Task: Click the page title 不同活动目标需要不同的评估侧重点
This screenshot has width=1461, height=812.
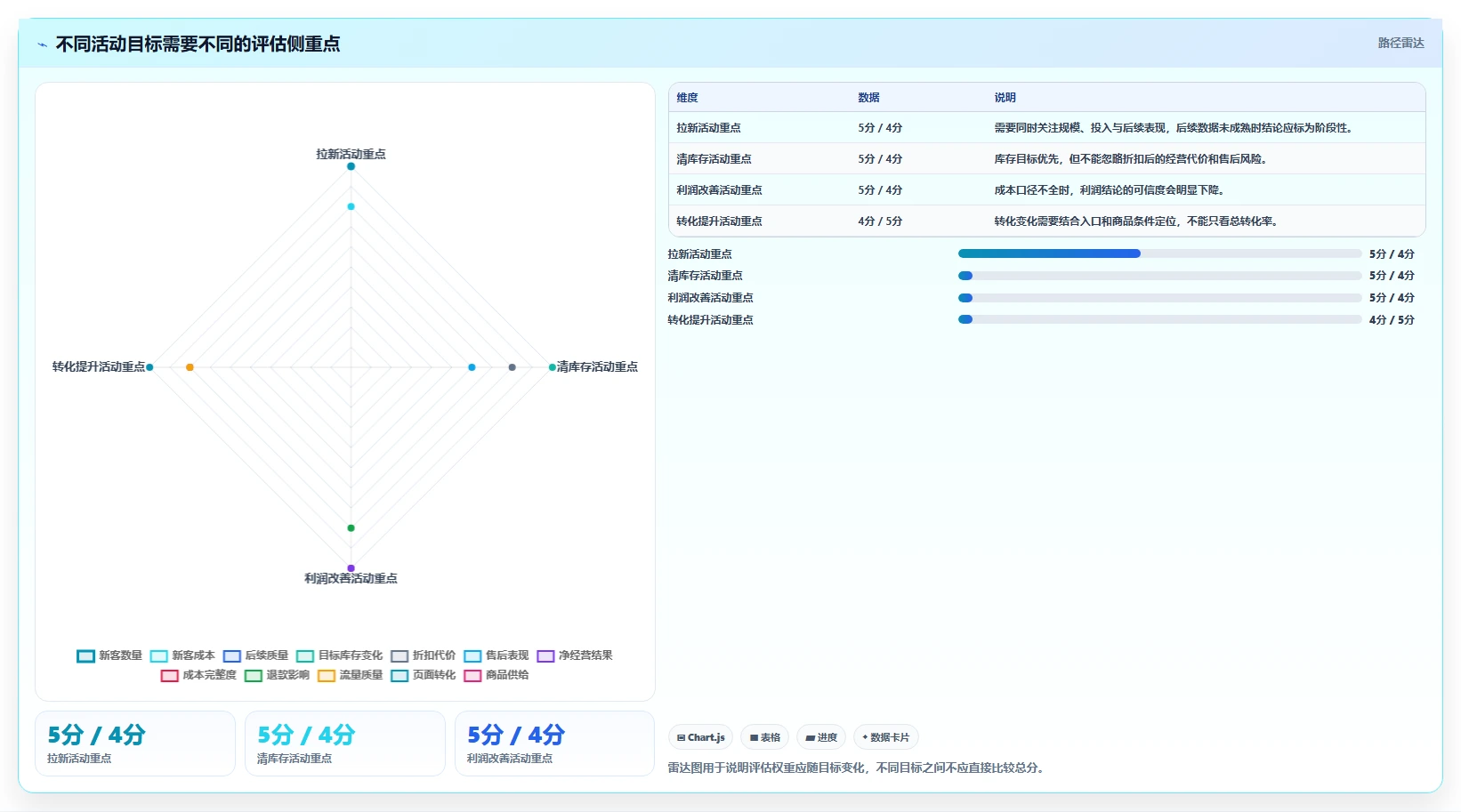Action: click(x=198, y=44)
